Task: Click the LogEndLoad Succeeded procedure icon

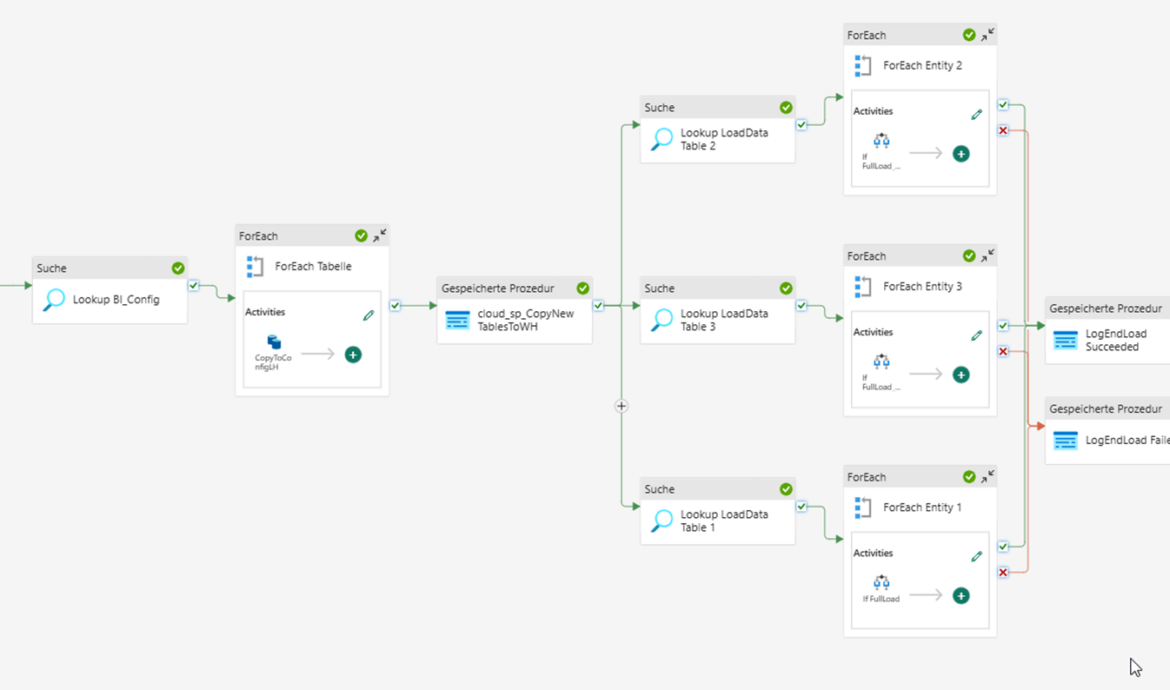Action: (x=1066, y=340)
